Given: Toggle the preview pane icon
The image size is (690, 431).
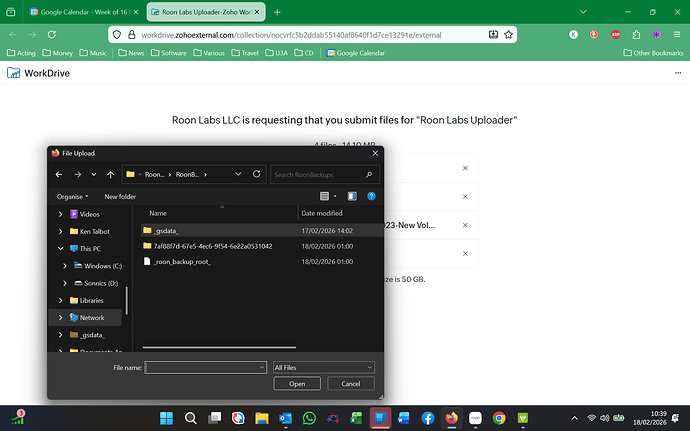Looking at the screenshot, I should pos(353,196).
